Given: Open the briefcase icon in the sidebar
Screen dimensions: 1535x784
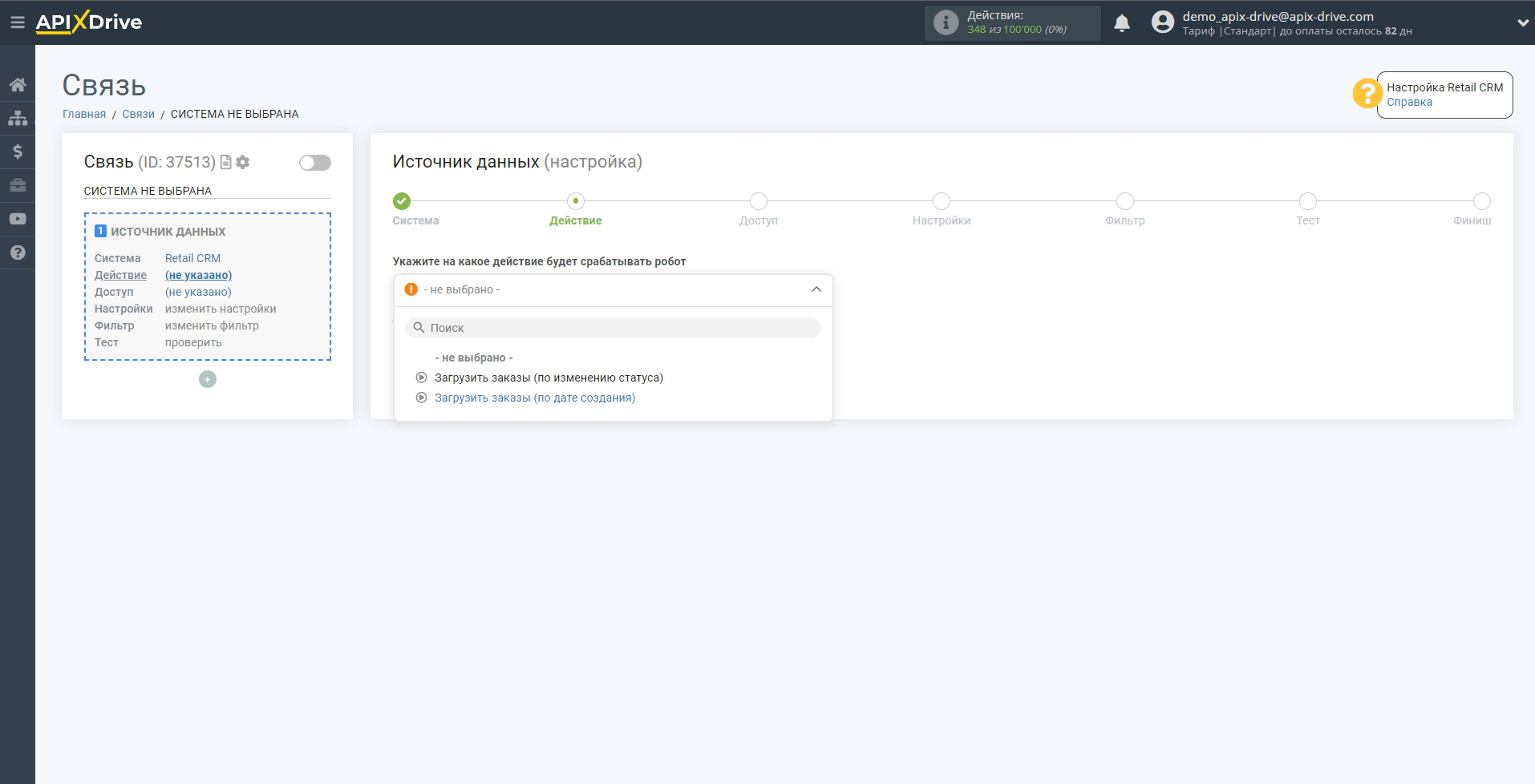Looking at the screenshot, I should pos(18,185).
